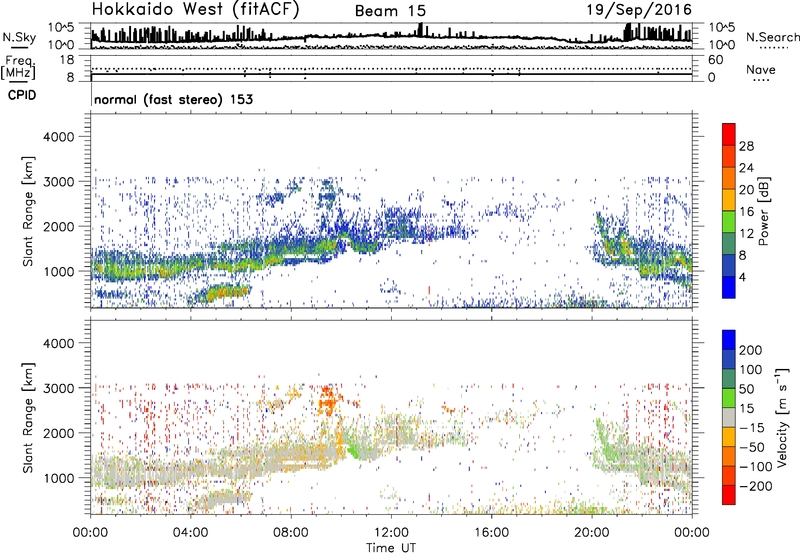
Task: Click the "18" frequency tick label
Action: click(x=67, y=60)
